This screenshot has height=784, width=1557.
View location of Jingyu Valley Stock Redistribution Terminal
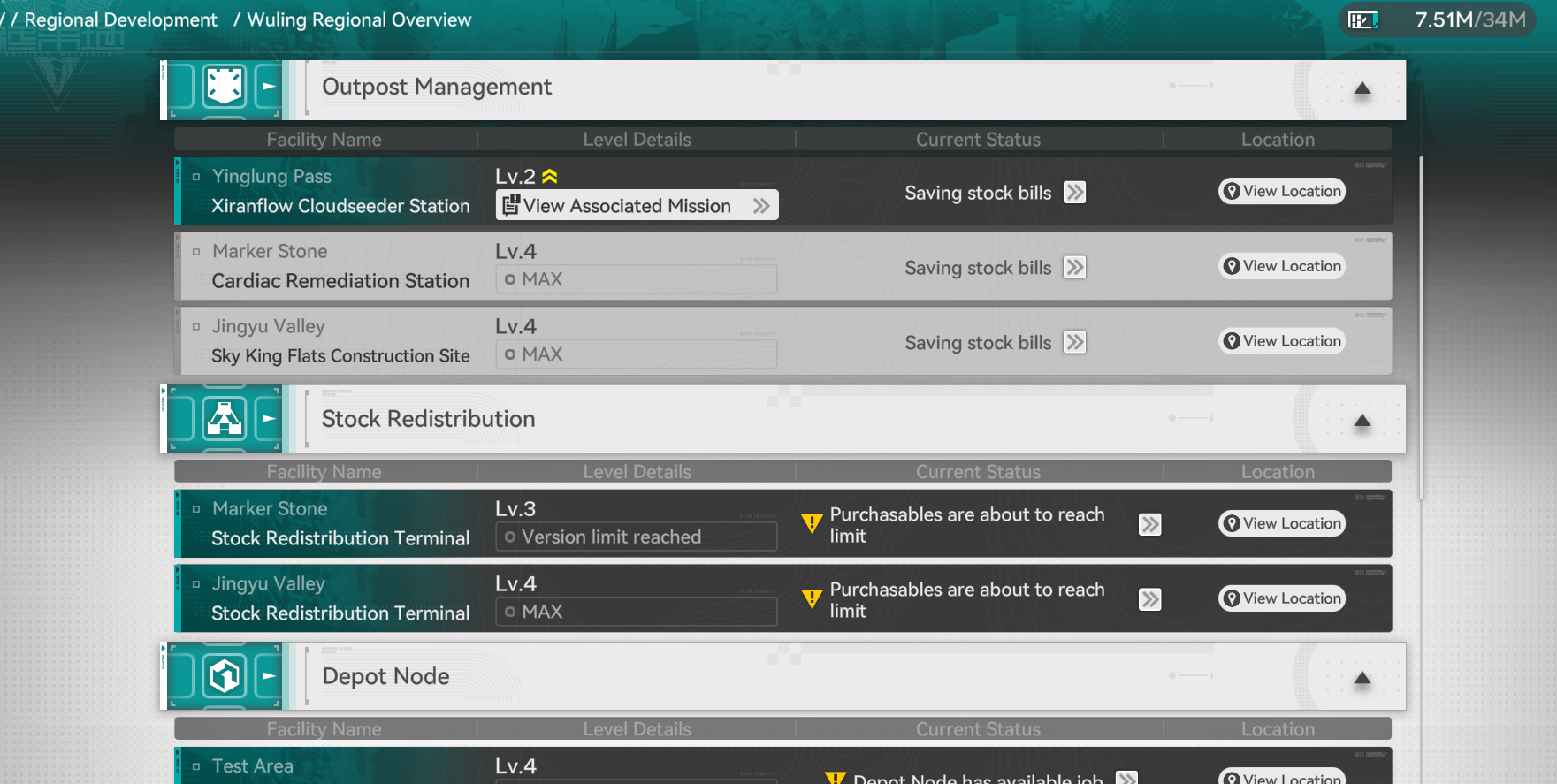[x=1282, y=598]
